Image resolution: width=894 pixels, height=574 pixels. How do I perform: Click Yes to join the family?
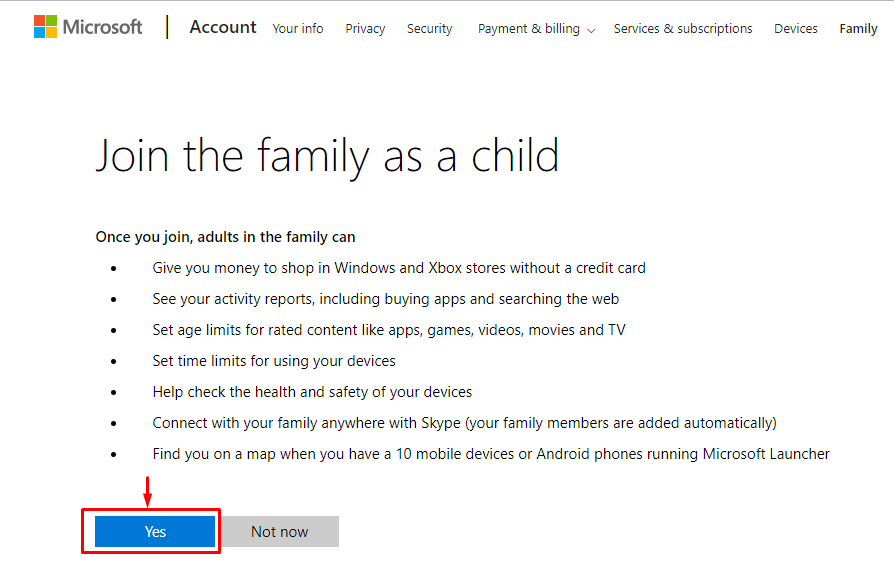point(155,531)
